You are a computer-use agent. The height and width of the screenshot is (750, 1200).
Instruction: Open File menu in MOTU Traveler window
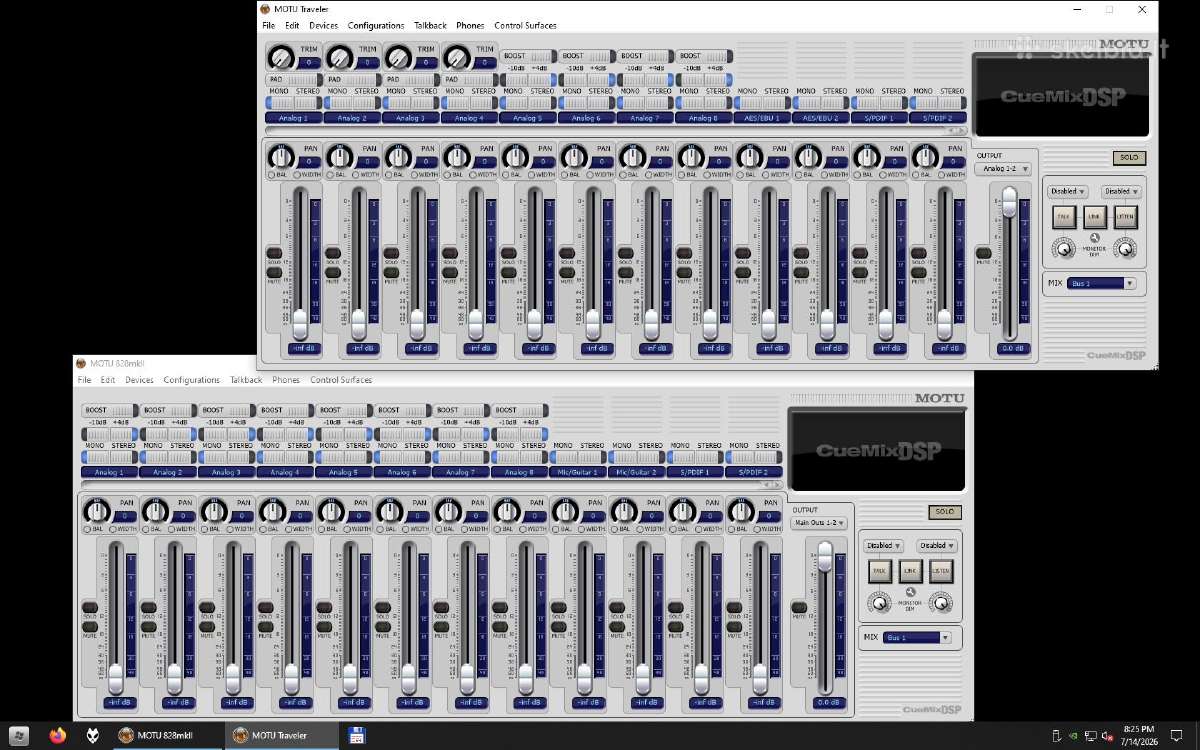268,25
